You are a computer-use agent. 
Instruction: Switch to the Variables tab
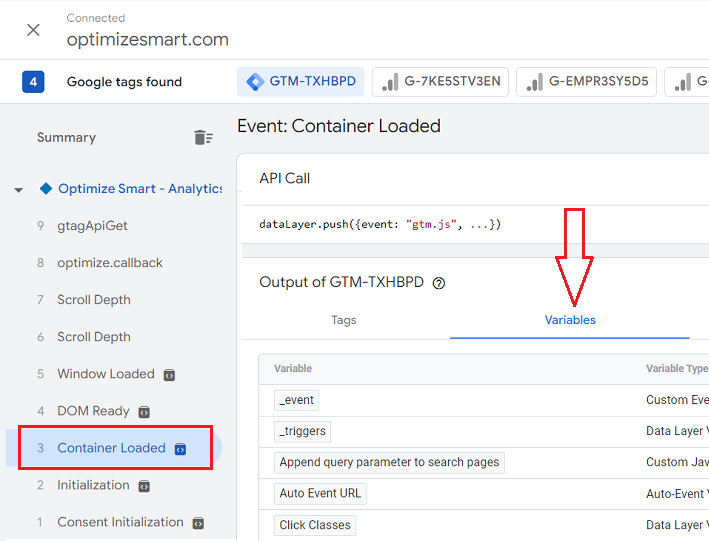click(x=570, y=320)
